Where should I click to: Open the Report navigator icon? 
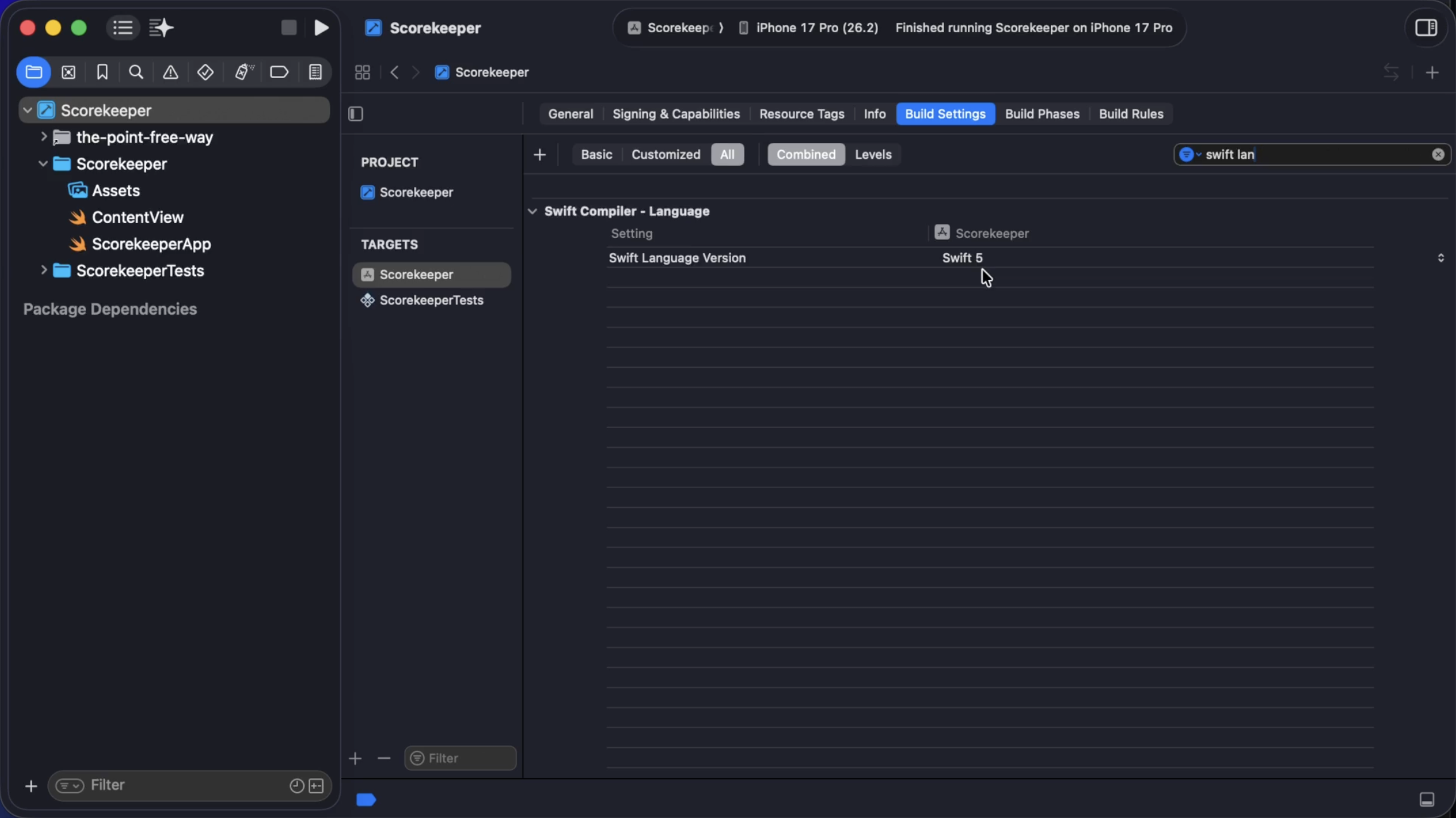coord(315,72)
